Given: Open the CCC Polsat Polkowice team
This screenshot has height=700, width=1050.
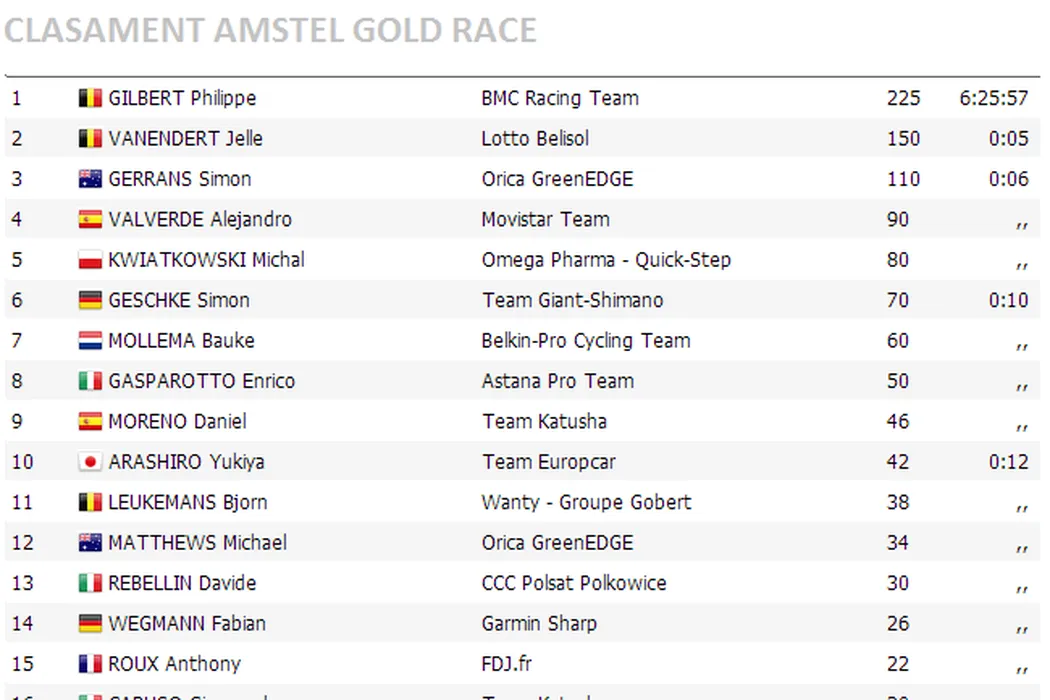Looking at the screenshot, I should (574, 583).
